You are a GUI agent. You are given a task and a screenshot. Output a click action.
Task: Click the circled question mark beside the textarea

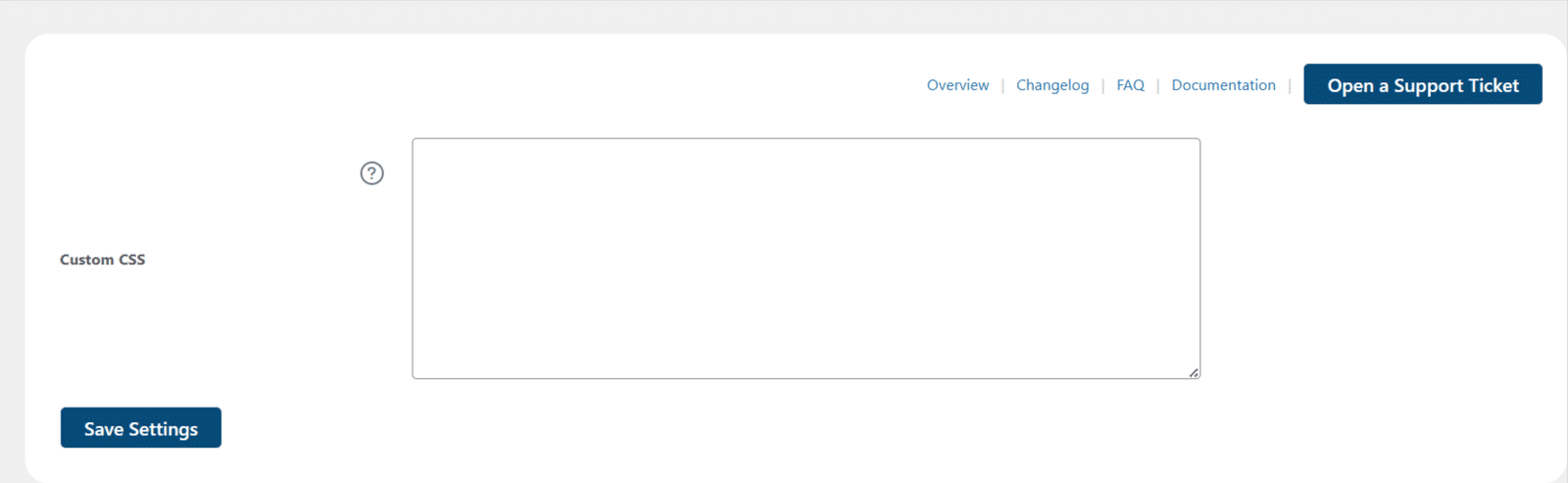click(x=371, y=173)
